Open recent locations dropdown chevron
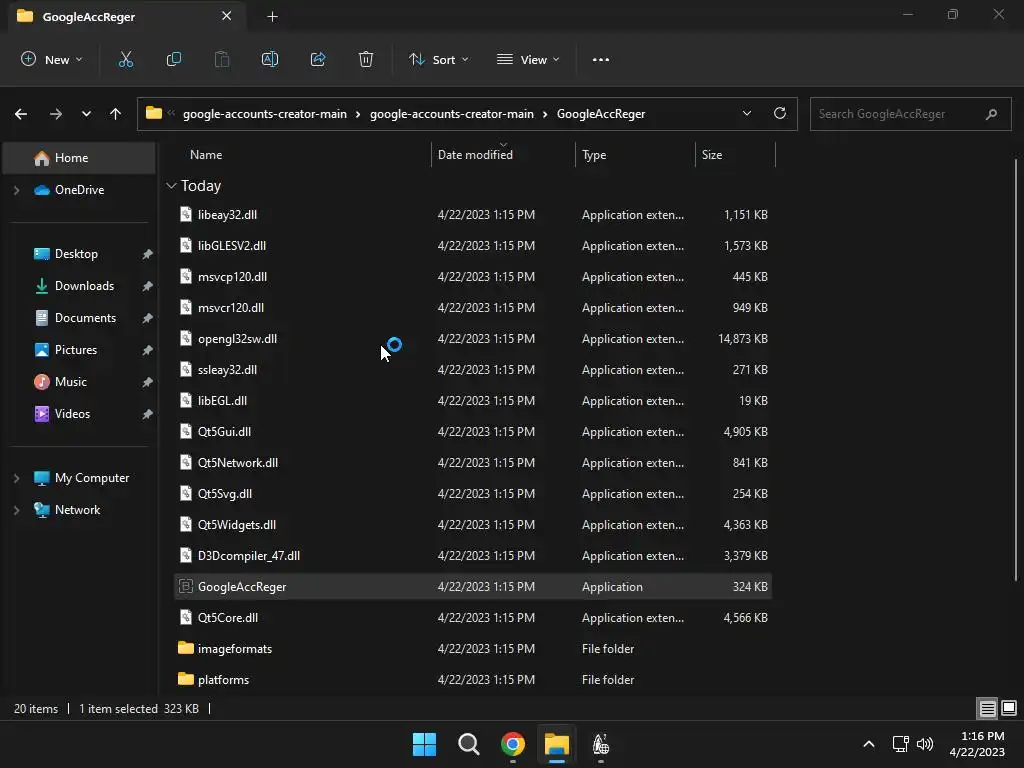Image resolution: width=1024 pixels, height=768 pixels. tap(86, 114)
